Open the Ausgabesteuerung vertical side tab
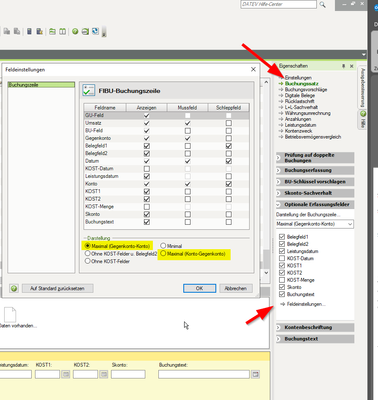 pyautogui.click(x=363, y=87)
